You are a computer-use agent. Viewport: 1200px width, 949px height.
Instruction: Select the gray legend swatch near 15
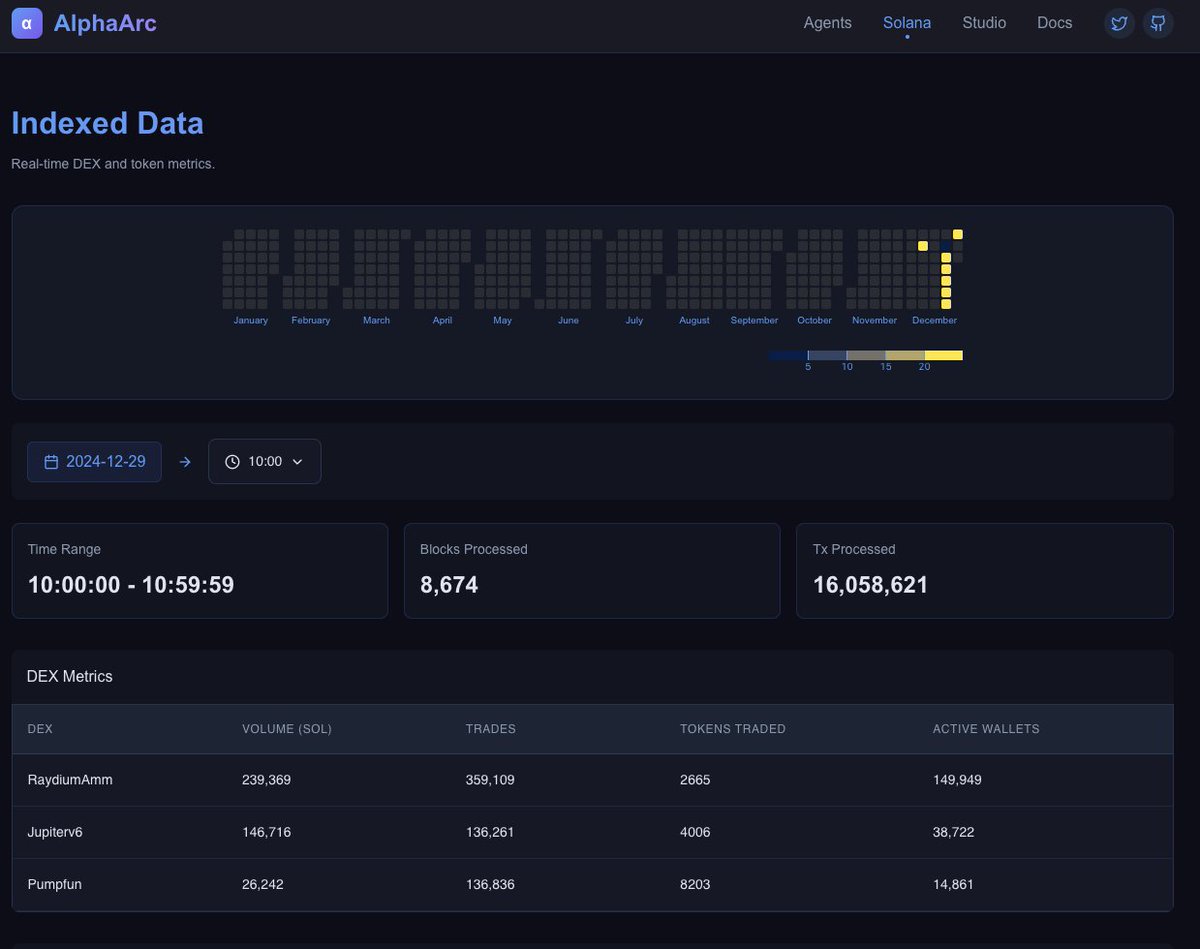click(866, 355)
